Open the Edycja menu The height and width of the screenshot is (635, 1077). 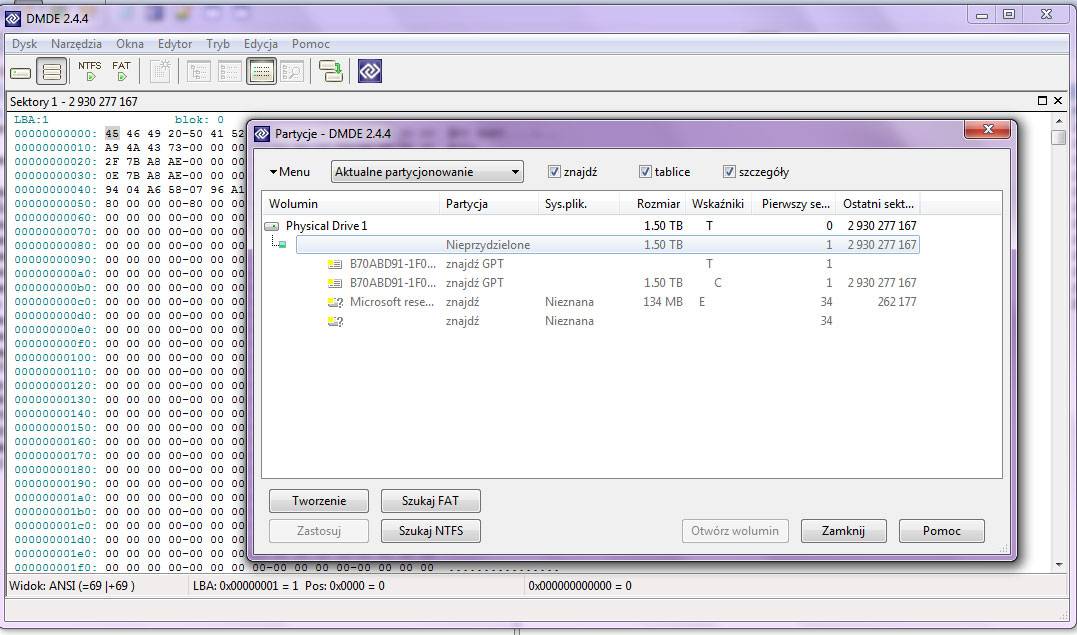tap(261, 44)
